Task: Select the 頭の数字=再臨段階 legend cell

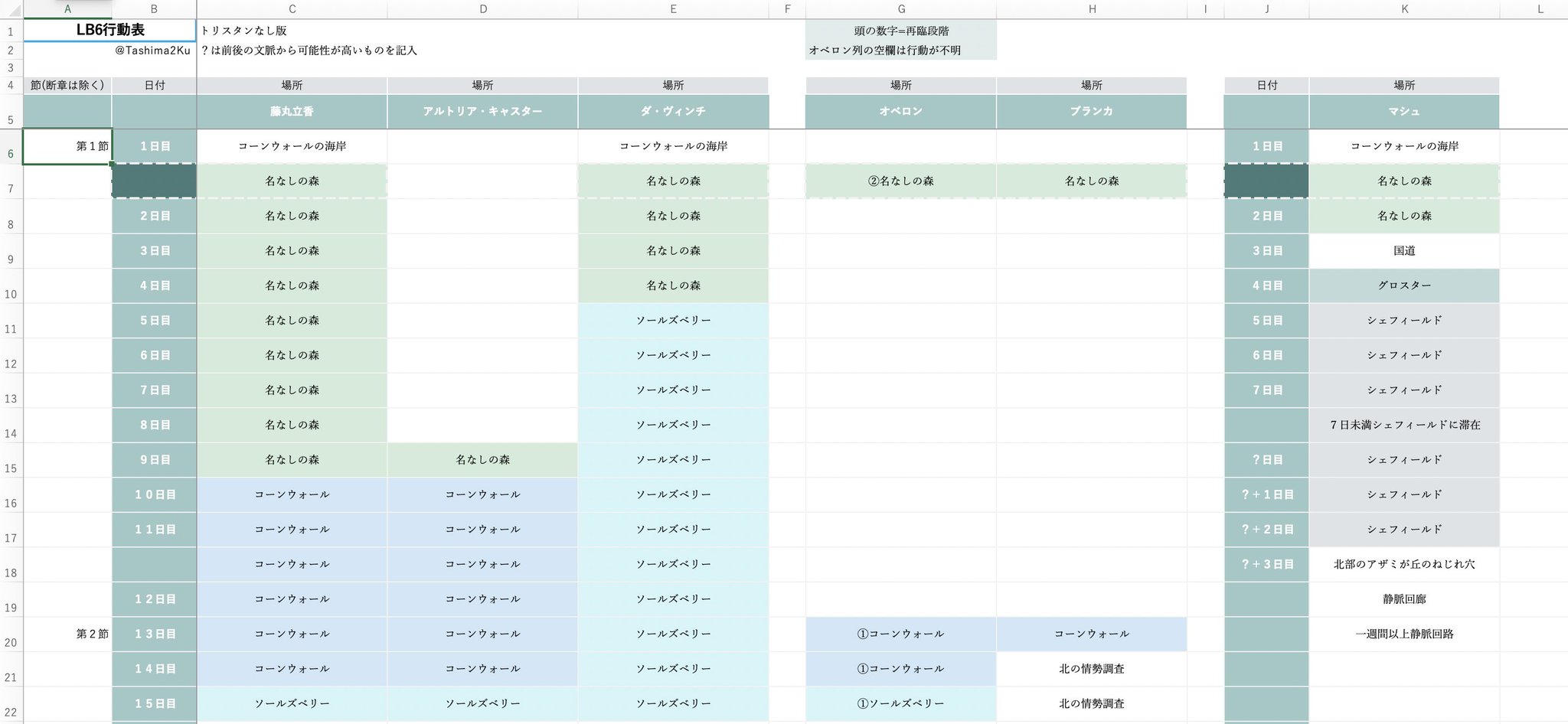Action: (x=901, y=31)
